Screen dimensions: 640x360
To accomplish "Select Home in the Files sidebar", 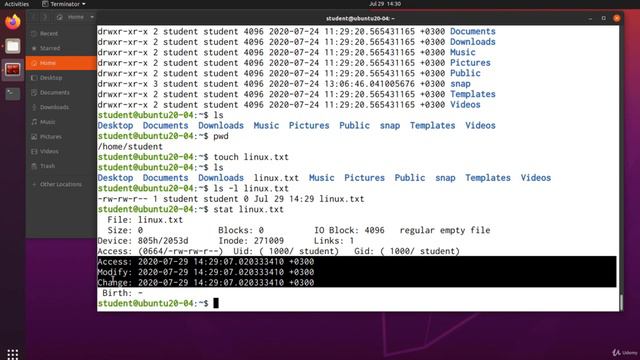I will point(61,63).
